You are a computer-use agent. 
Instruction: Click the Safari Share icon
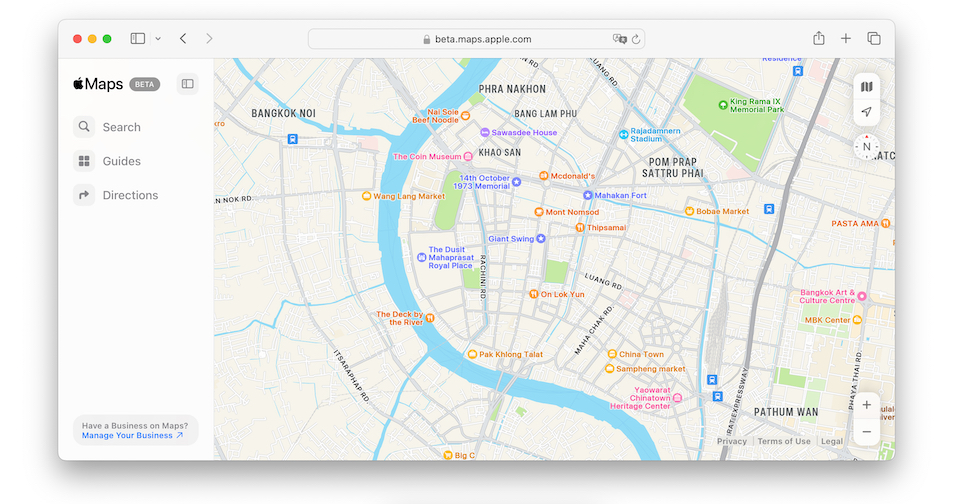[x=819, y=39]
